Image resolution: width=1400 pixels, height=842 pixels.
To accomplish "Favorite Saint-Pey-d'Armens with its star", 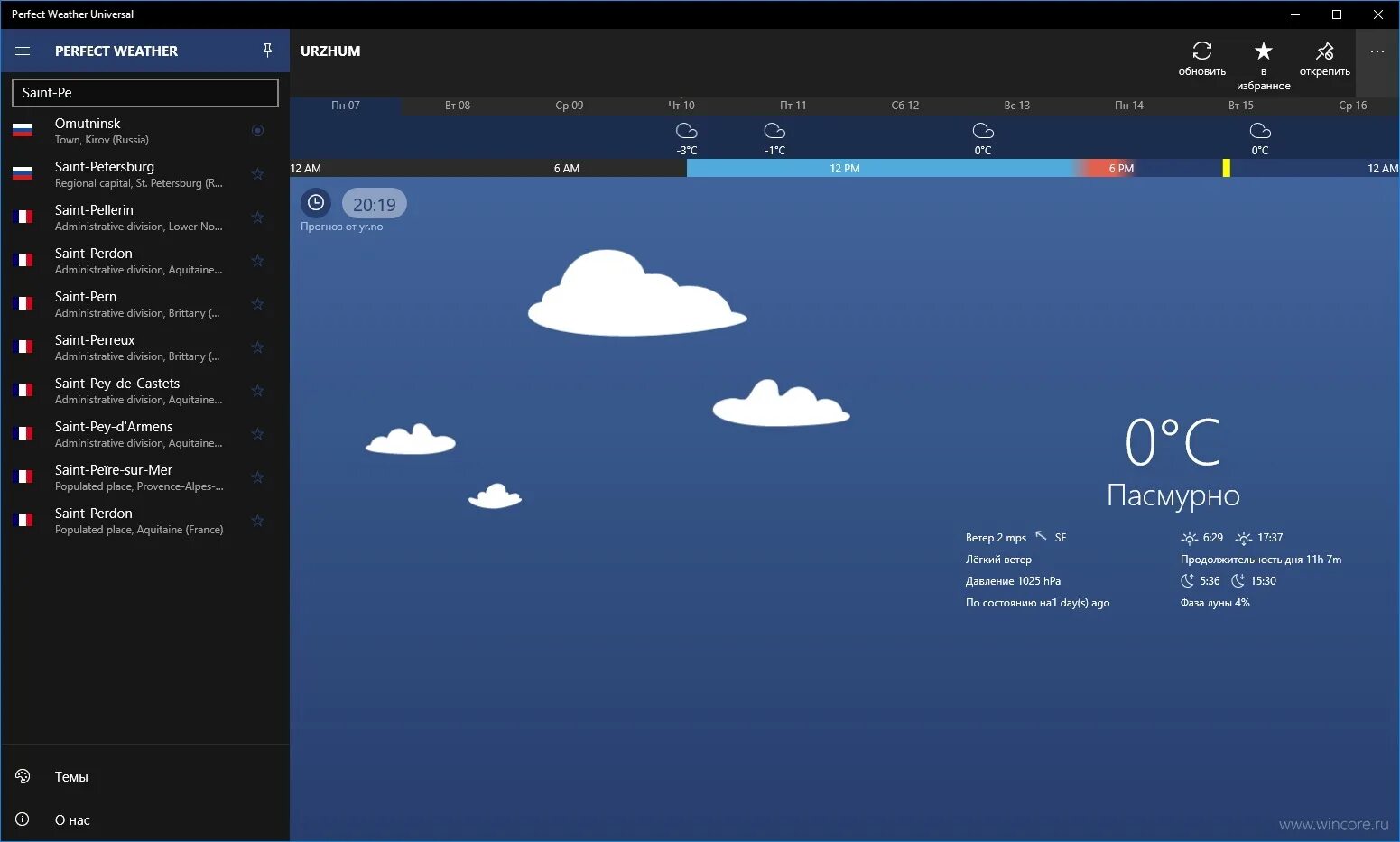I will (x=258, y=434).
